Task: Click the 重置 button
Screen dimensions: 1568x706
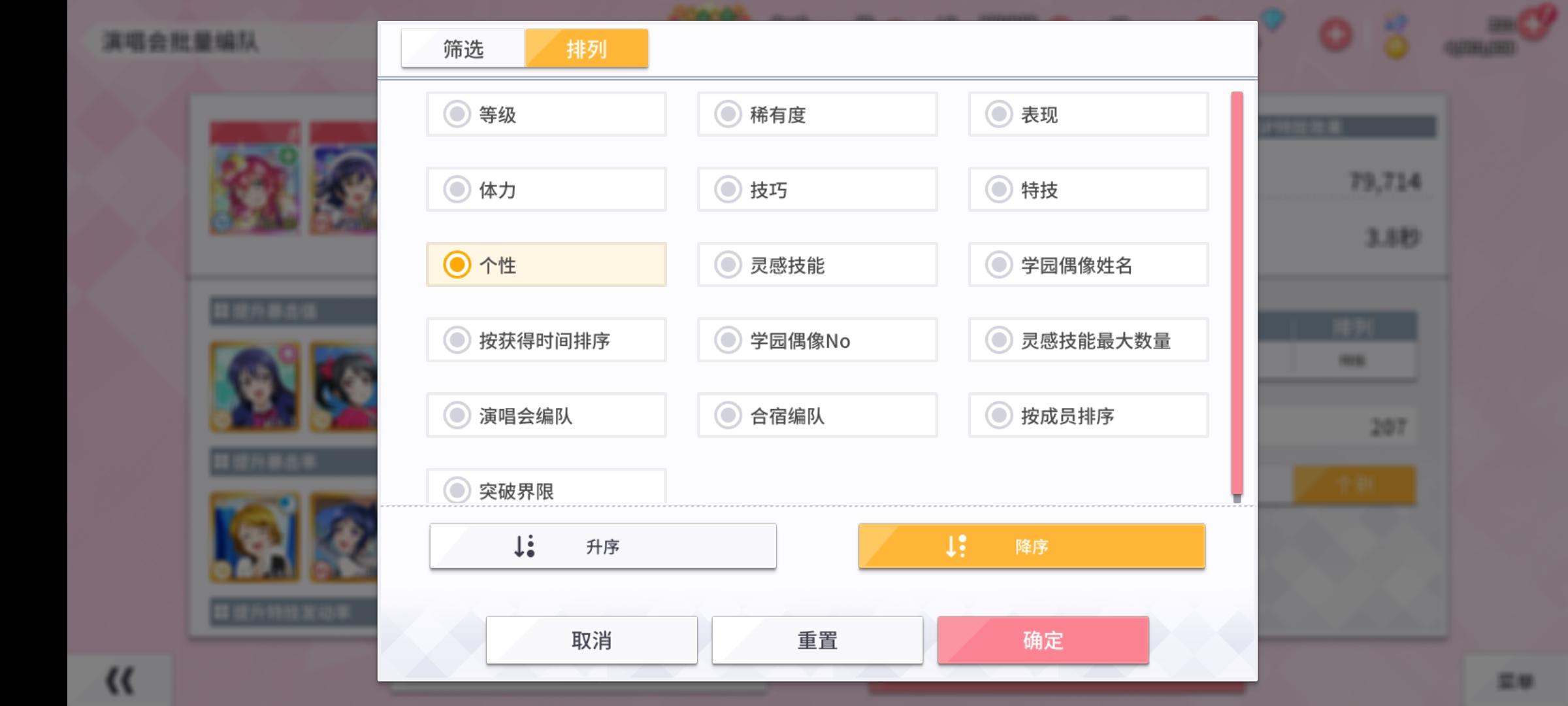Action: [x=817, y=640]
